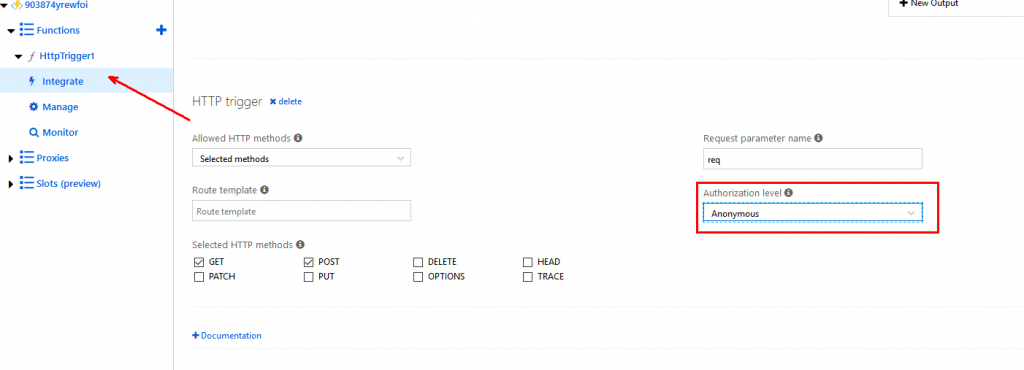Uncheck the GET method checkbox
This screenshot has height=370, width=1024.
point(199,262)
